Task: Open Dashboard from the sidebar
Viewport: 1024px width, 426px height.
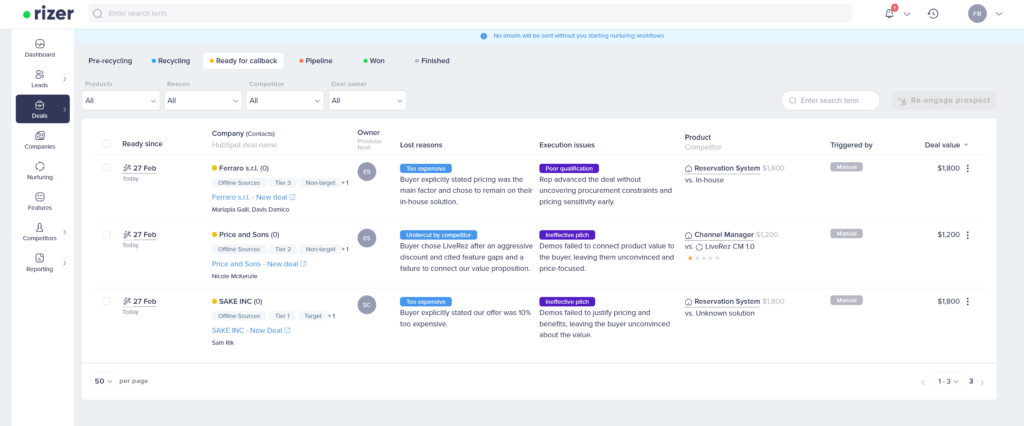Action: (x=40, y=47)
